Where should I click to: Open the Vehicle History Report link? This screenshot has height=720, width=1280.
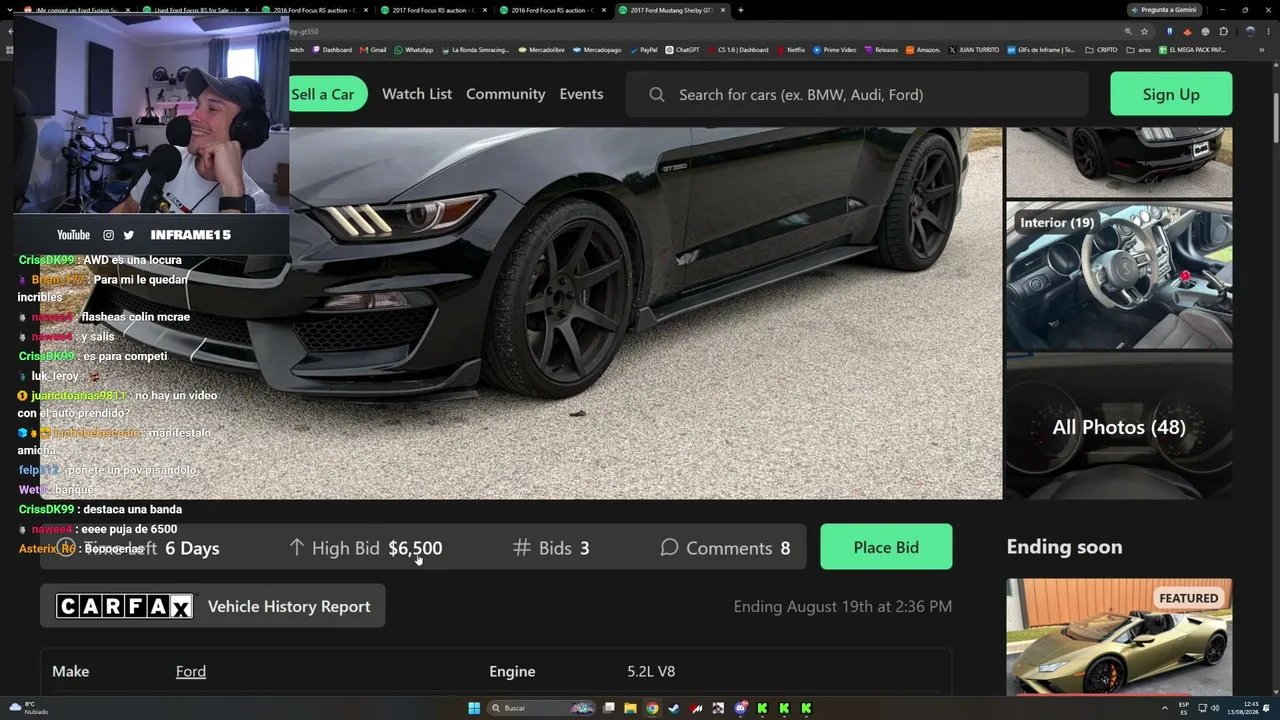click(289, 606)
